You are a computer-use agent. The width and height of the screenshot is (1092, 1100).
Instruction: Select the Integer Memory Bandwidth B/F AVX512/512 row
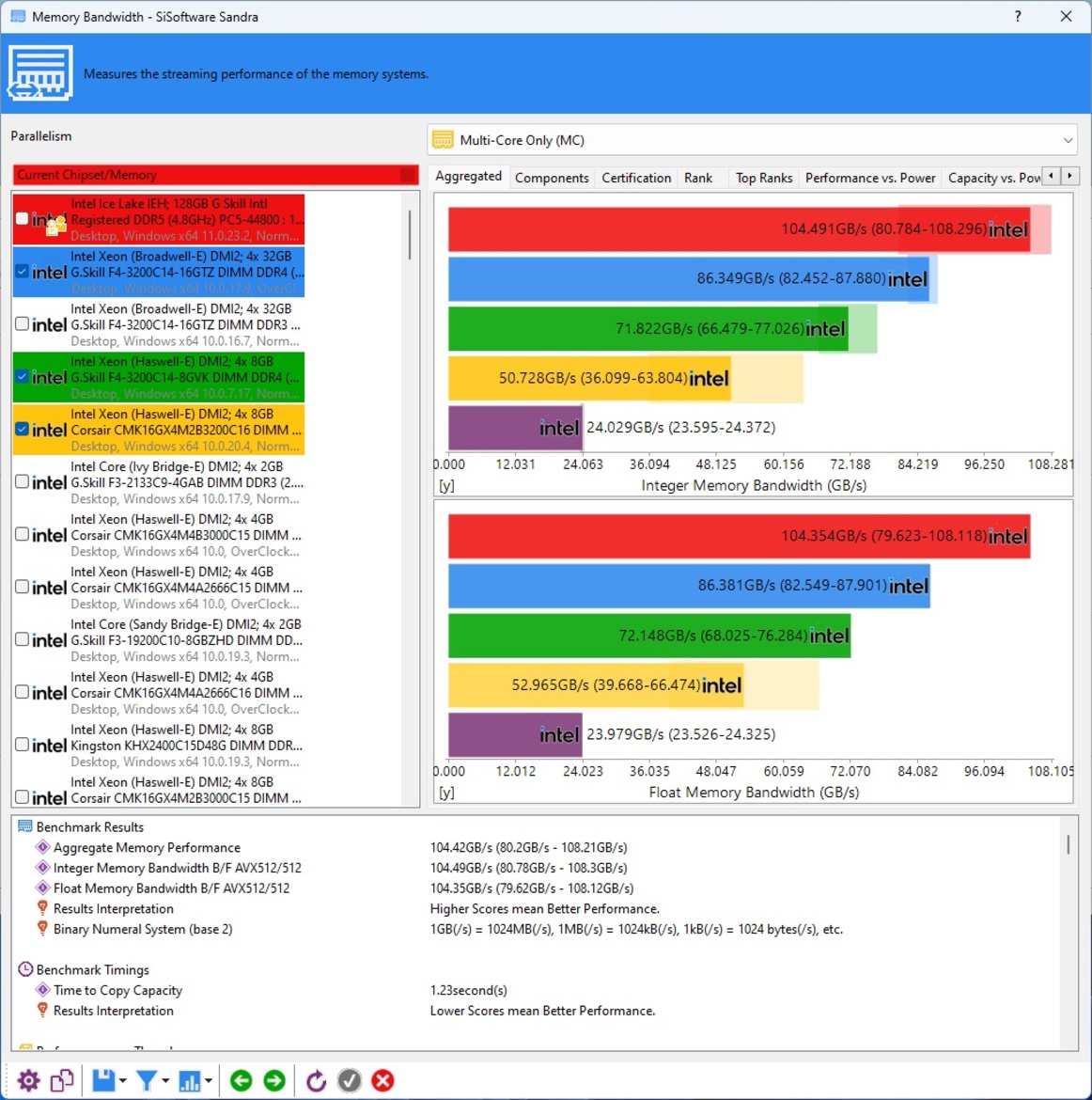(x=178, y=868)
